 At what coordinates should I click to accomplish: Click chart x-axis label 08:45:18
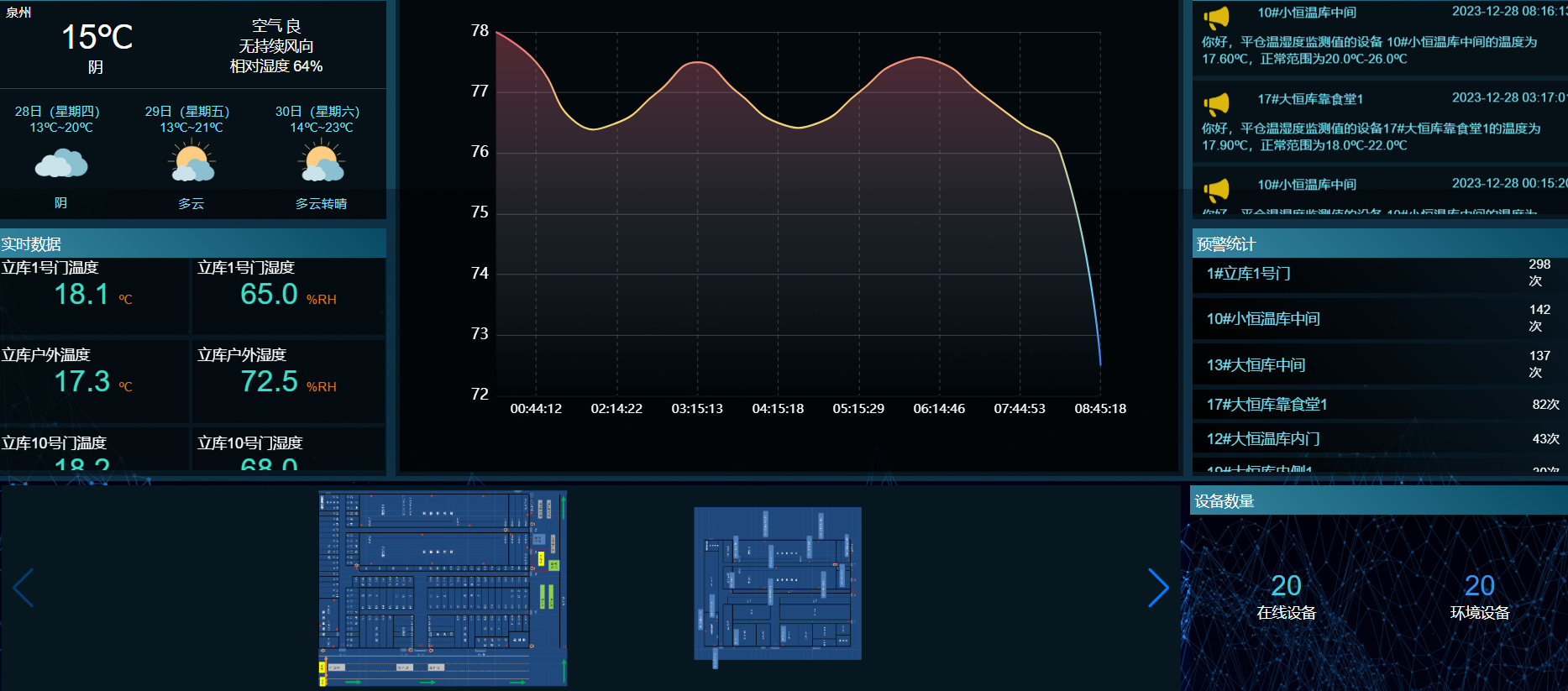point(1100,409)
